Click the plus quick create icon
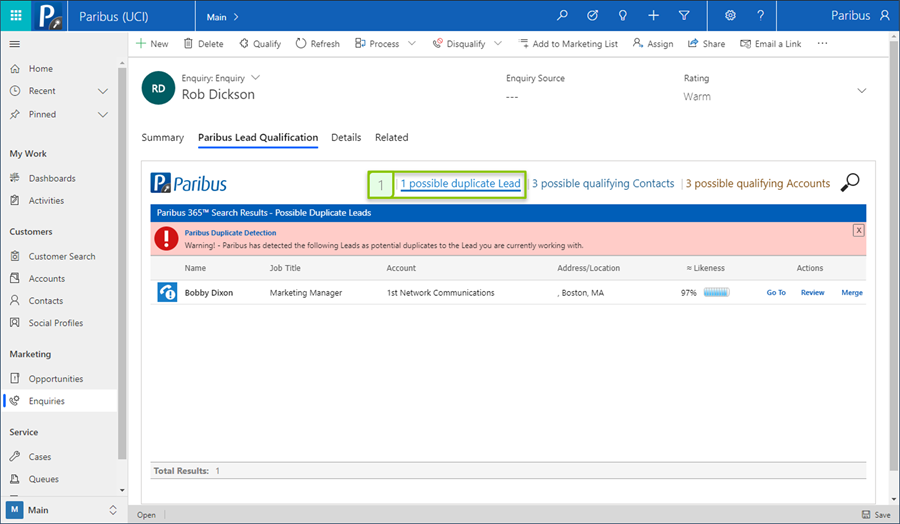This screenshot has height=524, width=900. (x=653, y=15)
